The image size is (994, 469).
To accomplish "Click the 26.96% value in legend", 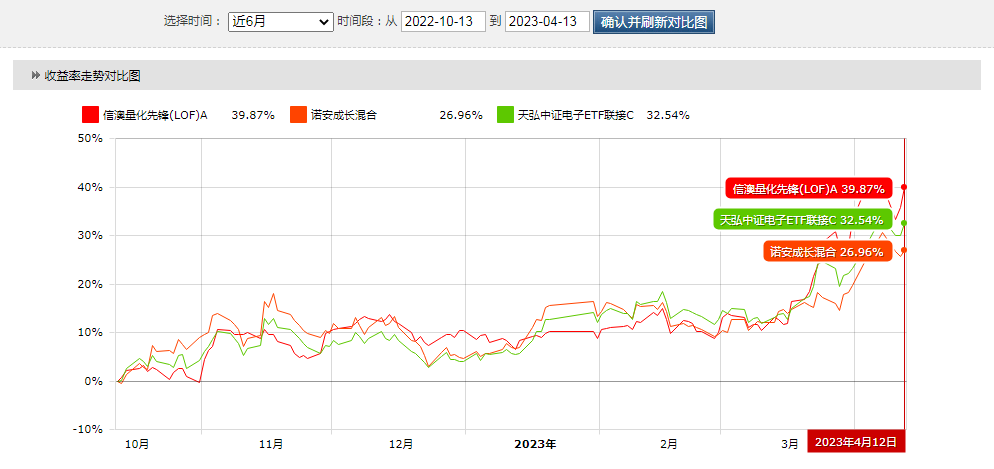I will [461, 115].
